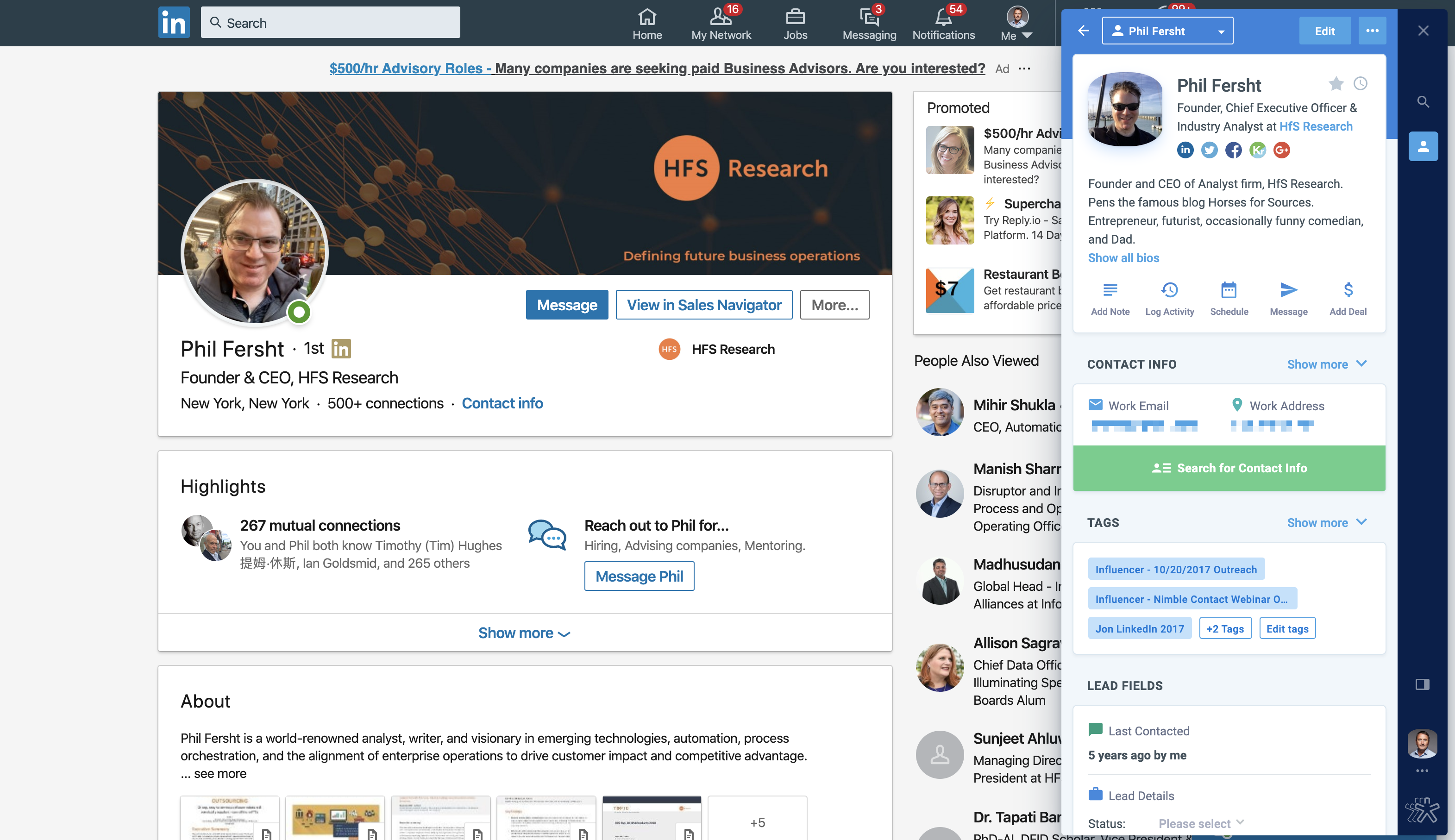This screenshot has width=1455, height=840.
Task: Expand About text with see more
Action: click(220, 774)
